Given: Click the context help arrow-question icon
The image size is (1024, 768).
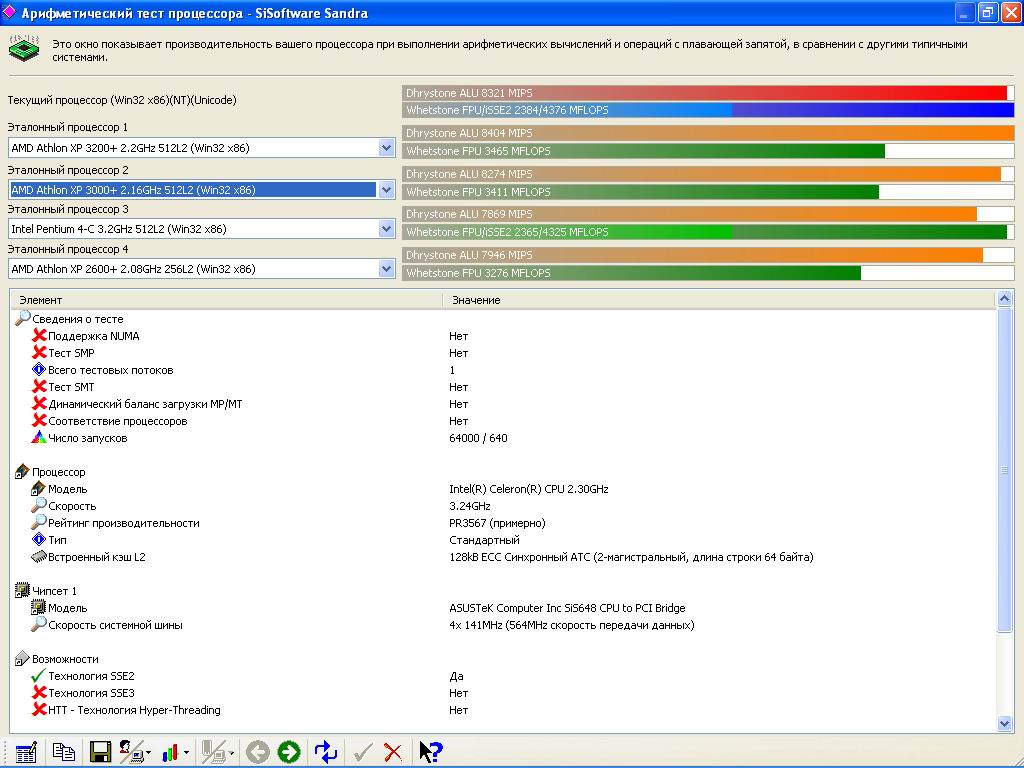Looking at the screenshot, I should pyautogui.click(x=431, y=752).
